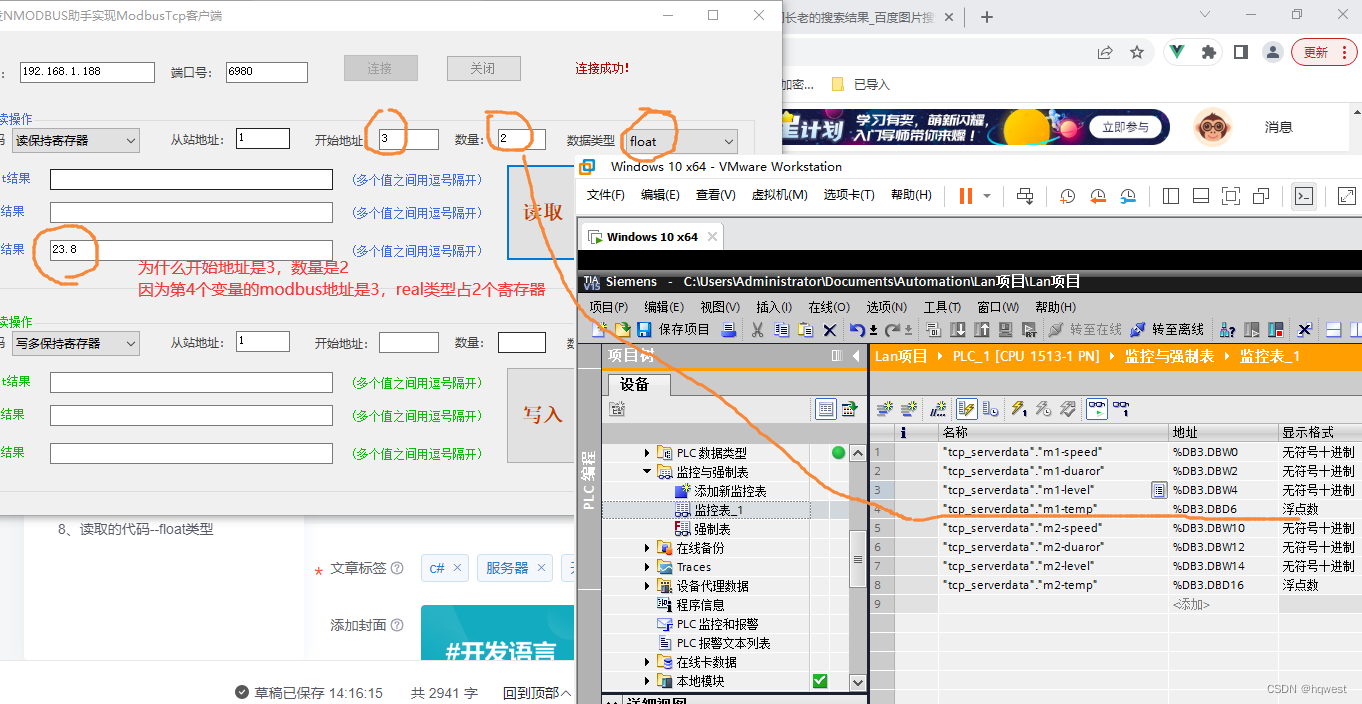This screenshot has height=704, width=1362.
Task: Click Vue devtools extension icon in Chrome
Action: [x=1178, y=52]
